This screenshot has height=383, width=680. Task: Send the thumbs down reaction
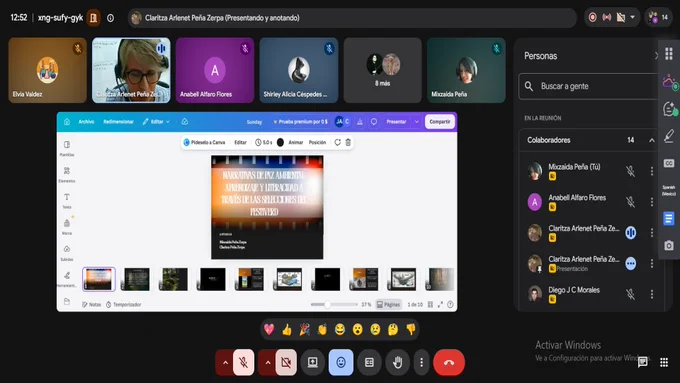[x=411, y=330]
